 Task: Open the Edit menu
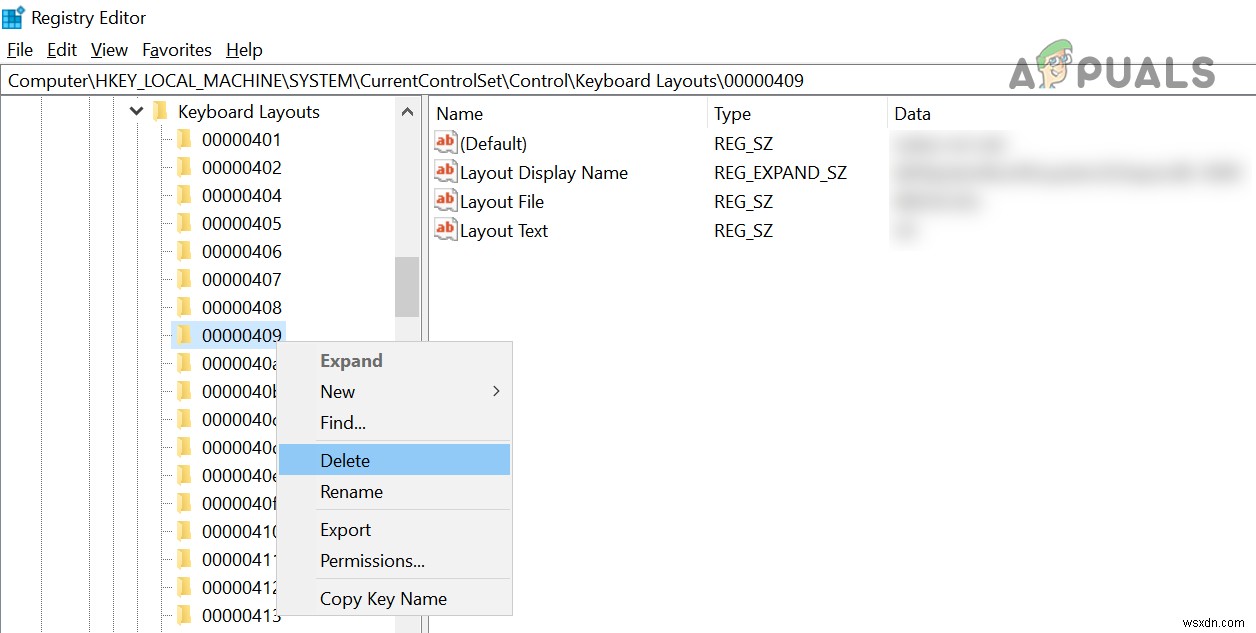62,50
